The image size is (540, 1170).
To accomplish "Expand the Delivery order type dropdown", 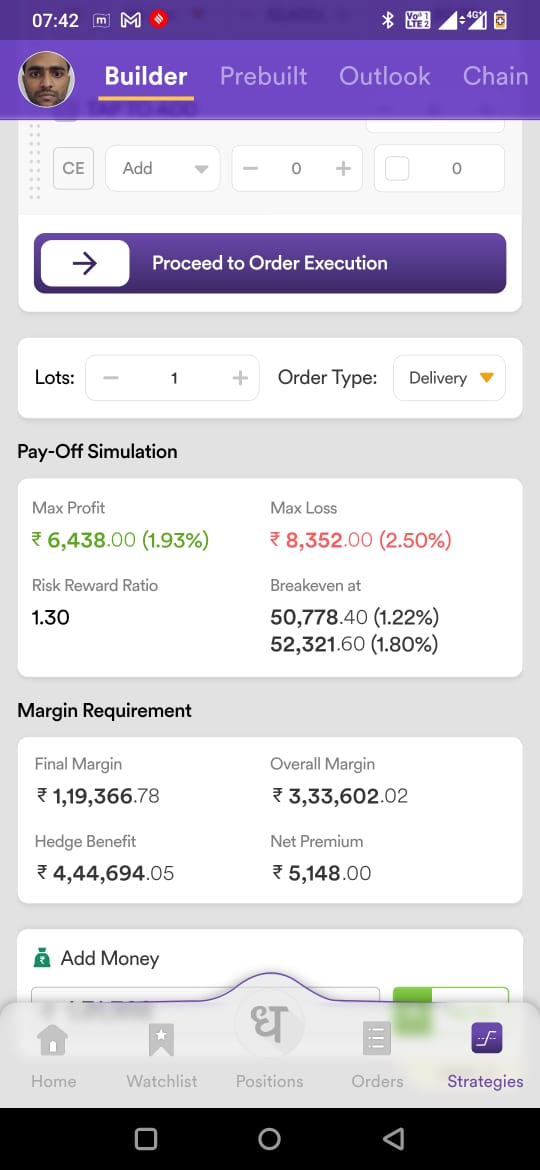I will click(x=449, y=378).
